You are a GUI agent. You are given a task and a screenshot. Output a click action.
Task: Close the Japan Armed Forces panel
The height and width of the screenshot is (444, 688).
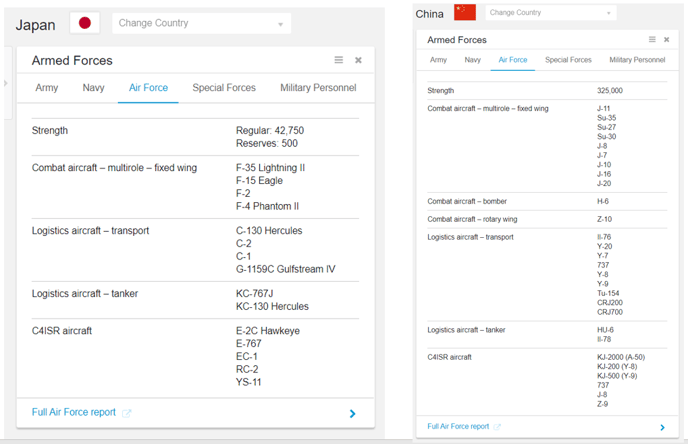(x=358, y=60)
